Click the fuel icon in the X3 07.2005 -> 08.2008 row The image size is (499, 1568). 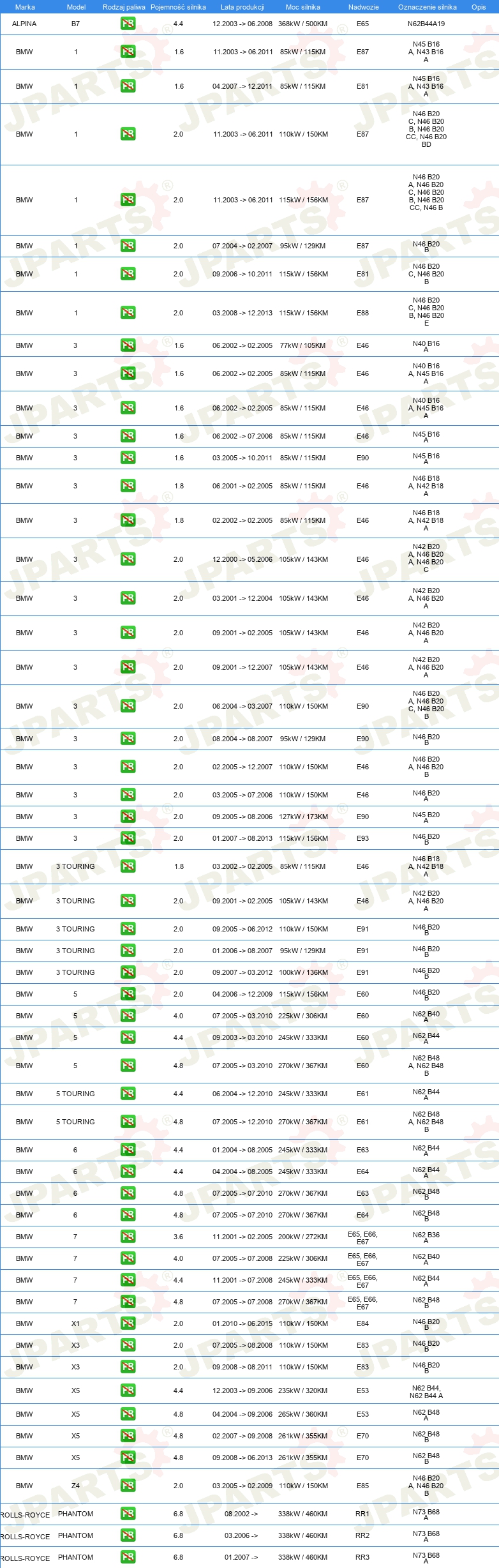[128, 1345]
